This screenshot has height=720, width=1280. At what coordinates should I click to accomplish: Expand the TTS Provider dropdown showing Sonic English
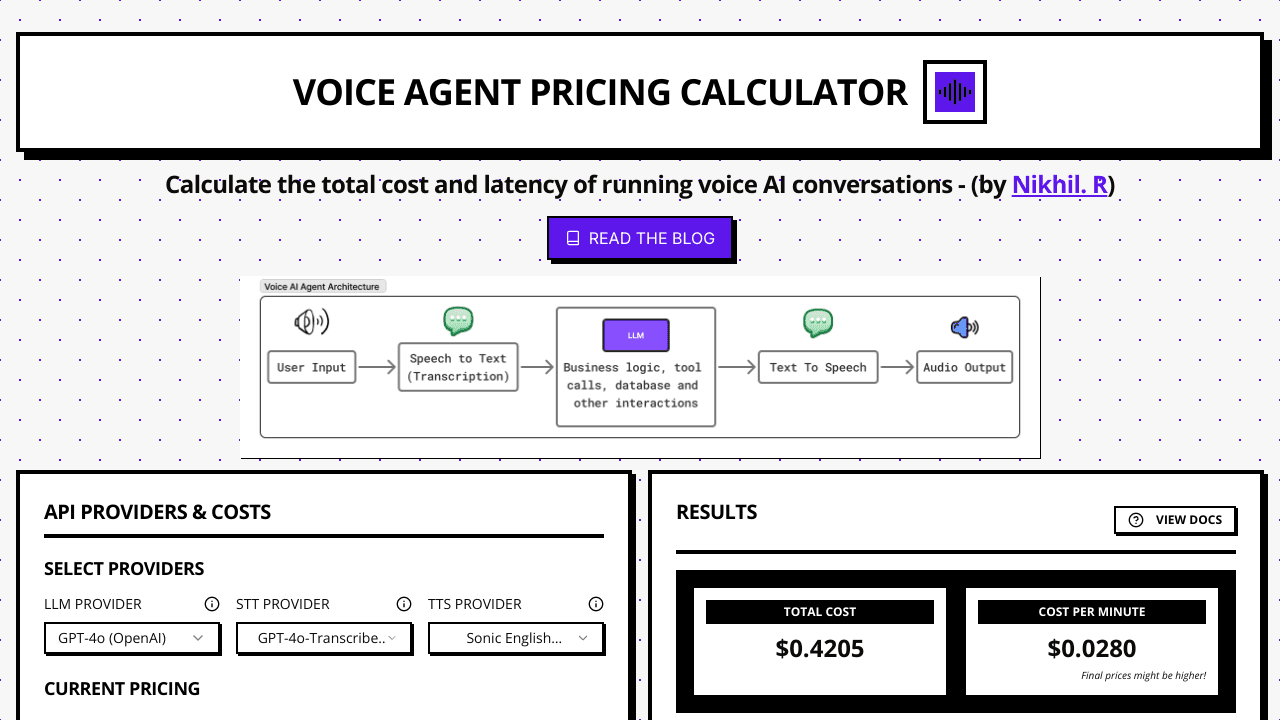[x=516, y=638]
